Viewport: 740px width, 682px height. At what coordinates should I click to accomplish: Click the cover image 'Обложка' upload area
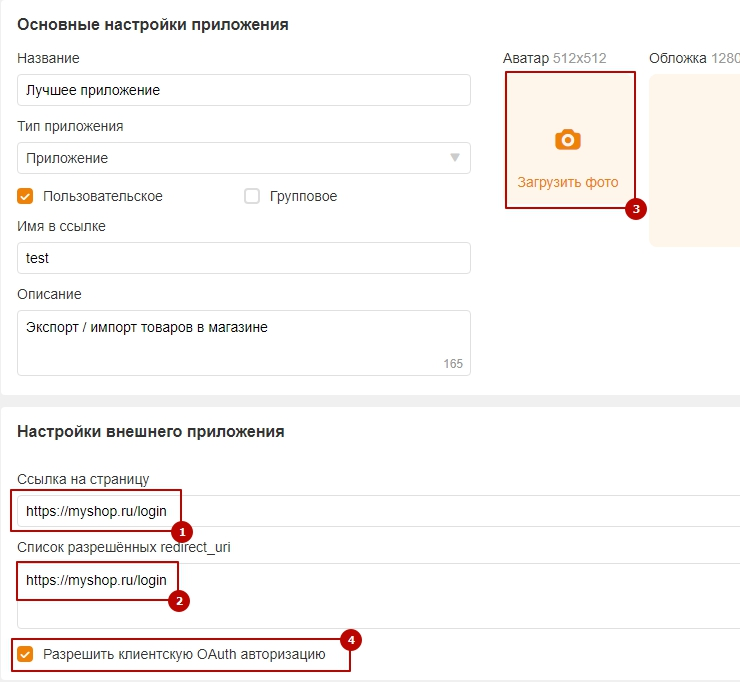695,160
